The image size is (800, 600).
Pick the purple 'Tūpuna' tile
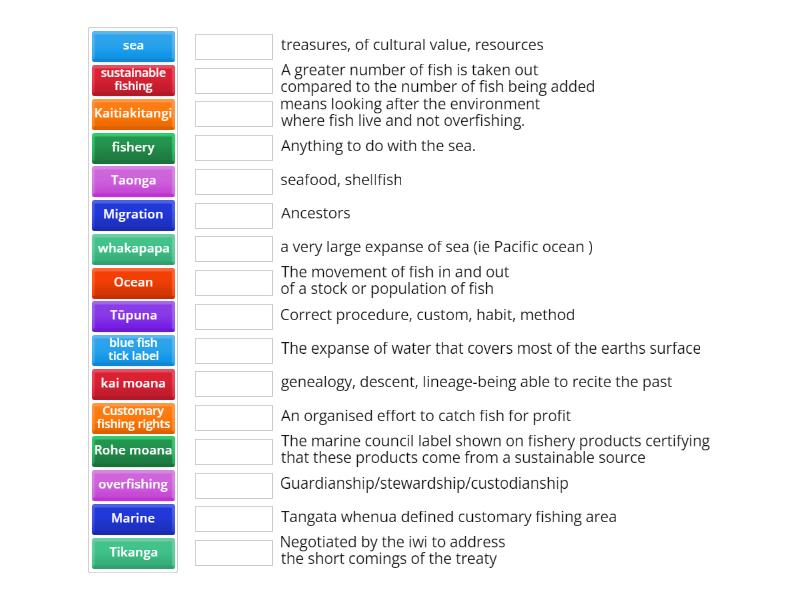coord(133,316)
